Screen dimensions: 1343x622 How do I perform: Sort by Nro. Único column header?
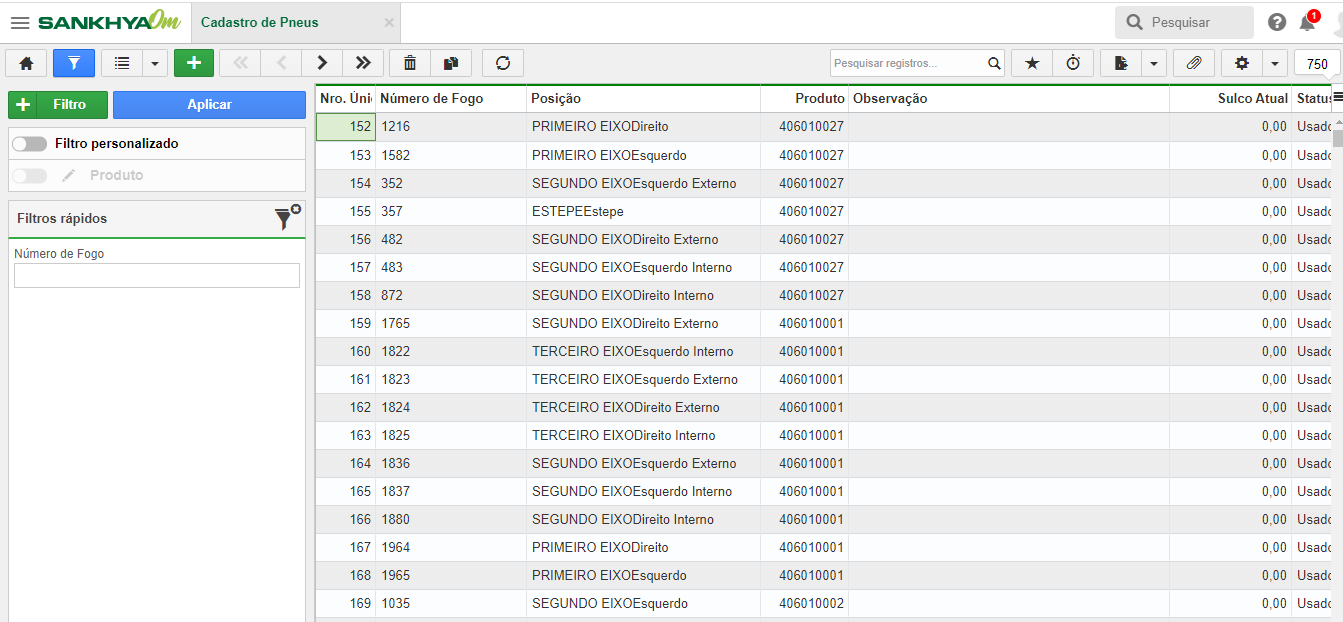click(x=346, y=99)
